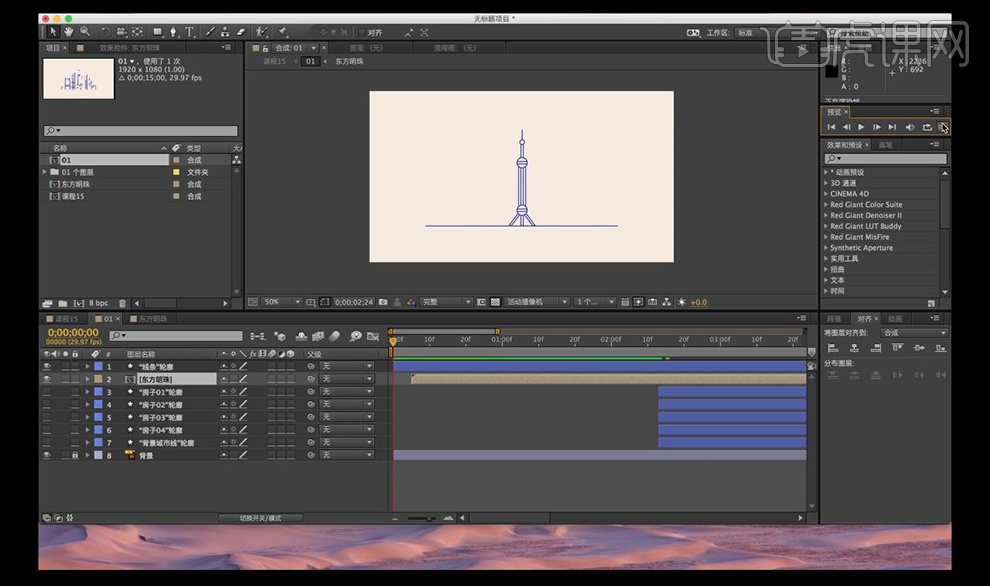Enable the 对齐 snapping checkbox
The width and height of the screenshot is (990, 586).
[361, 32]
